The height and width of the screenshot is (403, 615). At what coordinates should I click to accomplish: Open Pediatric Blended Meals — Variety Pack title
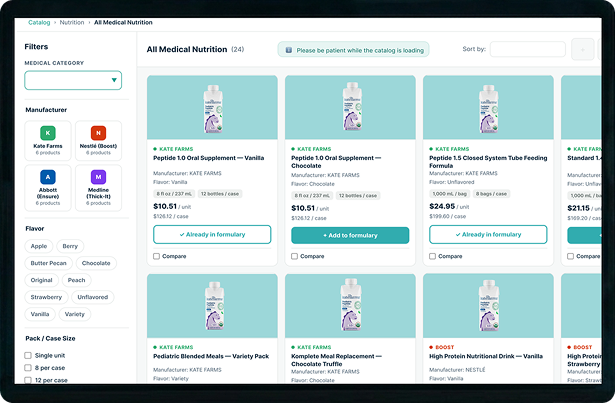211,356
